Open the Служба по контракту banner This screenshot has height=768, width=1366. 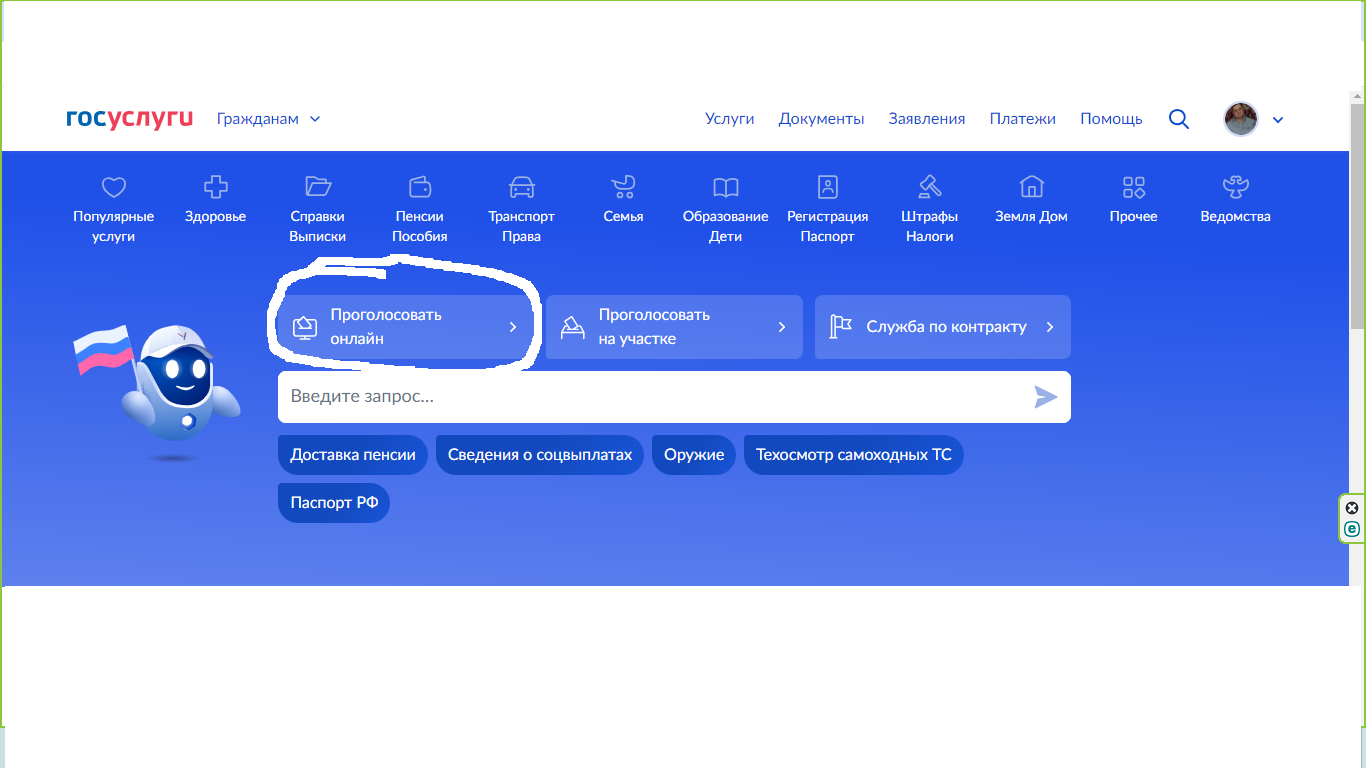coord(942,327)
